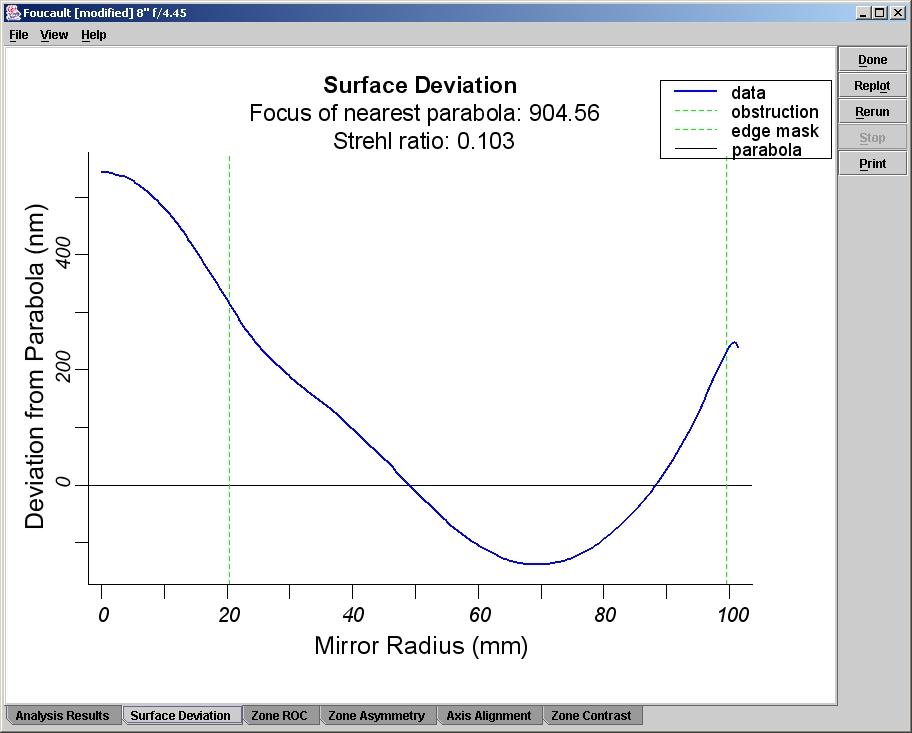
Task: Click the 'data' entry in the legend
Action: click(x=748, y=93)
